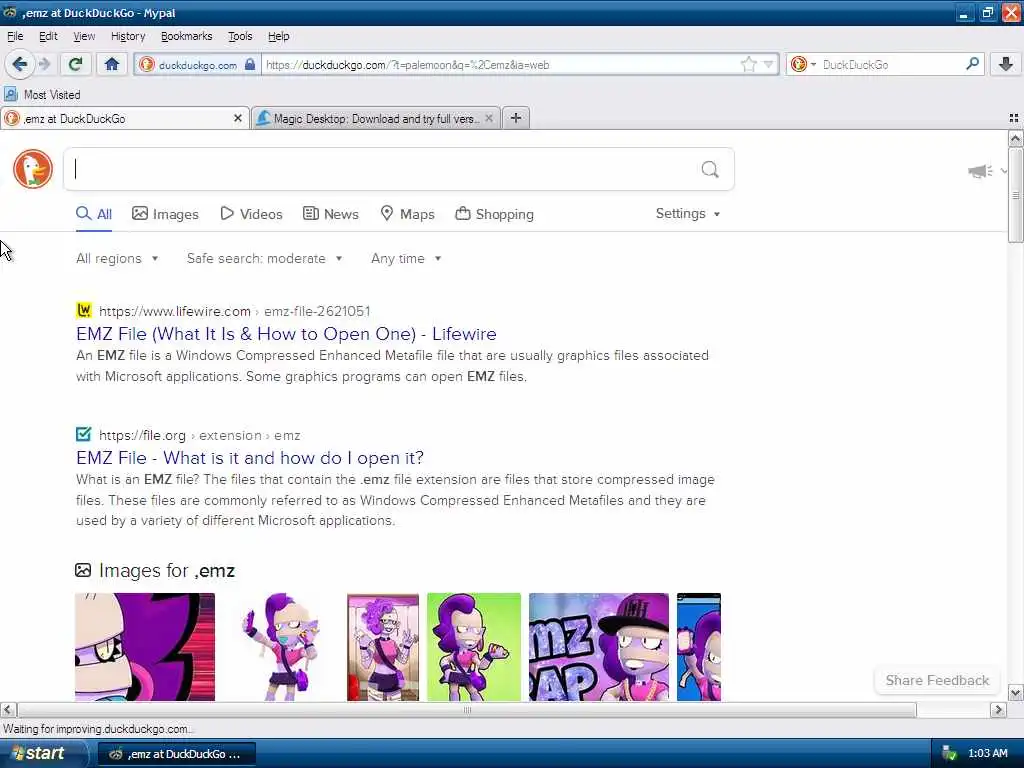
Task: Select the All results tab
Action: pyautogui.click(x=94, y=214)
